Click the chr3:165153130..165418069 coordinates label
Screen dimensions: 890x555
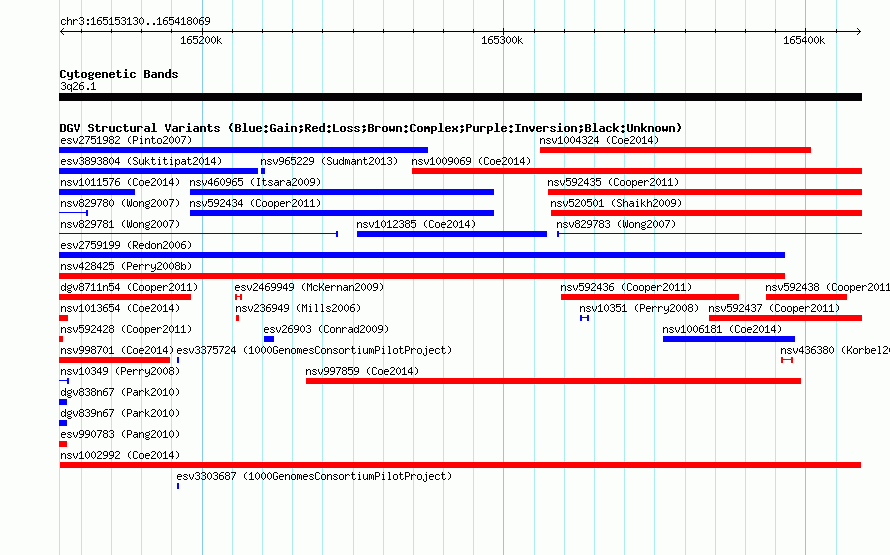pos(135,21)
